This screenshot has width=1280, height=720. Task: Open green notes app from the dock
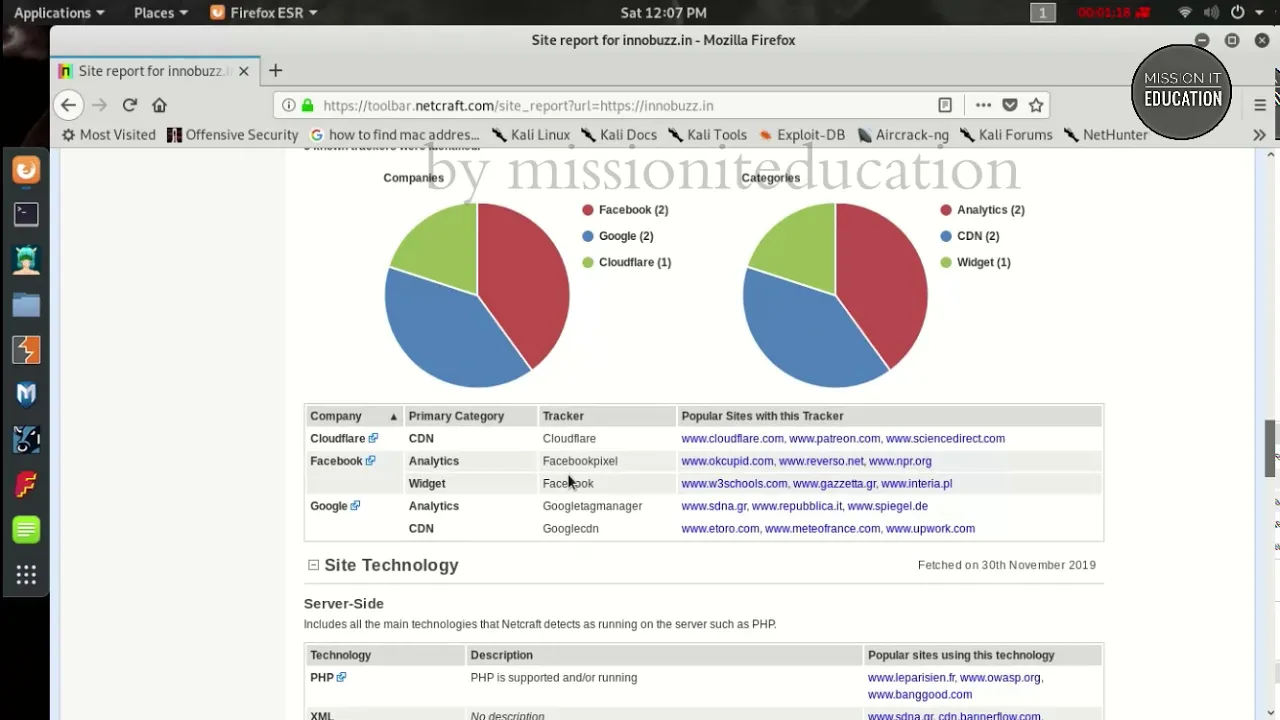pyautogui.click(x=26, y=530)
